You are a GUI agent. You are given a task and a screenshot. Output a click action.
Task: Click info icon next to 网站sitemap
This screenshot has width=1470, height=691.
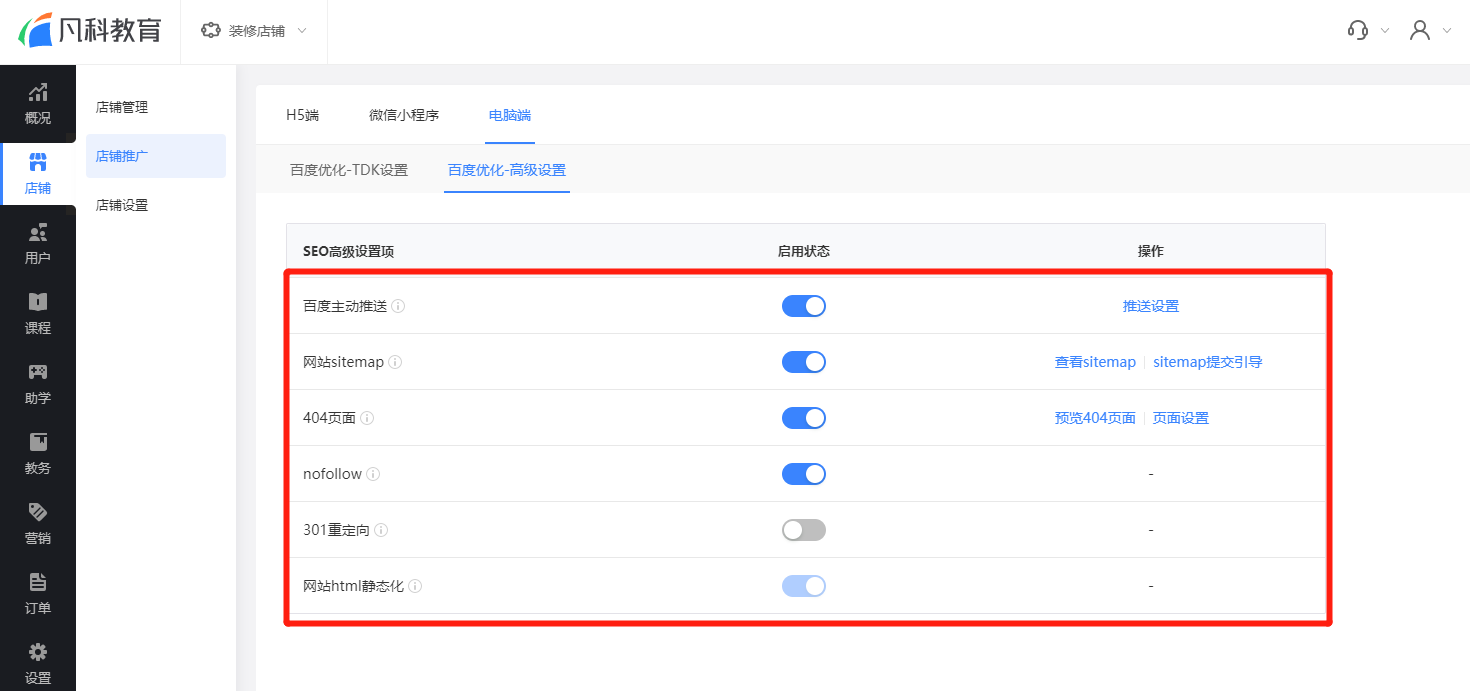(395, 362)
